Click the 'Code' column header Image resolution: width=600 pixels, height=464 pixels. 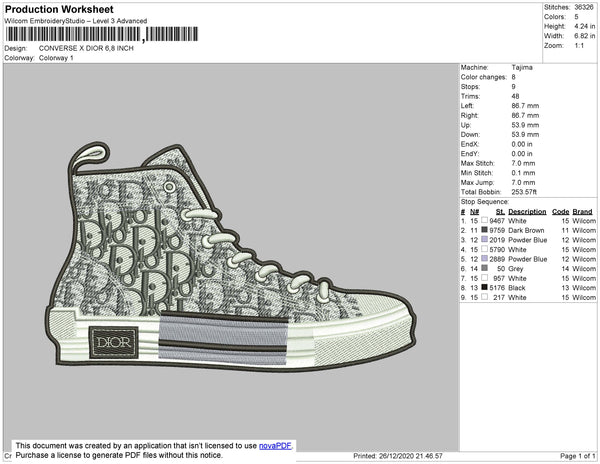[561, 212]
